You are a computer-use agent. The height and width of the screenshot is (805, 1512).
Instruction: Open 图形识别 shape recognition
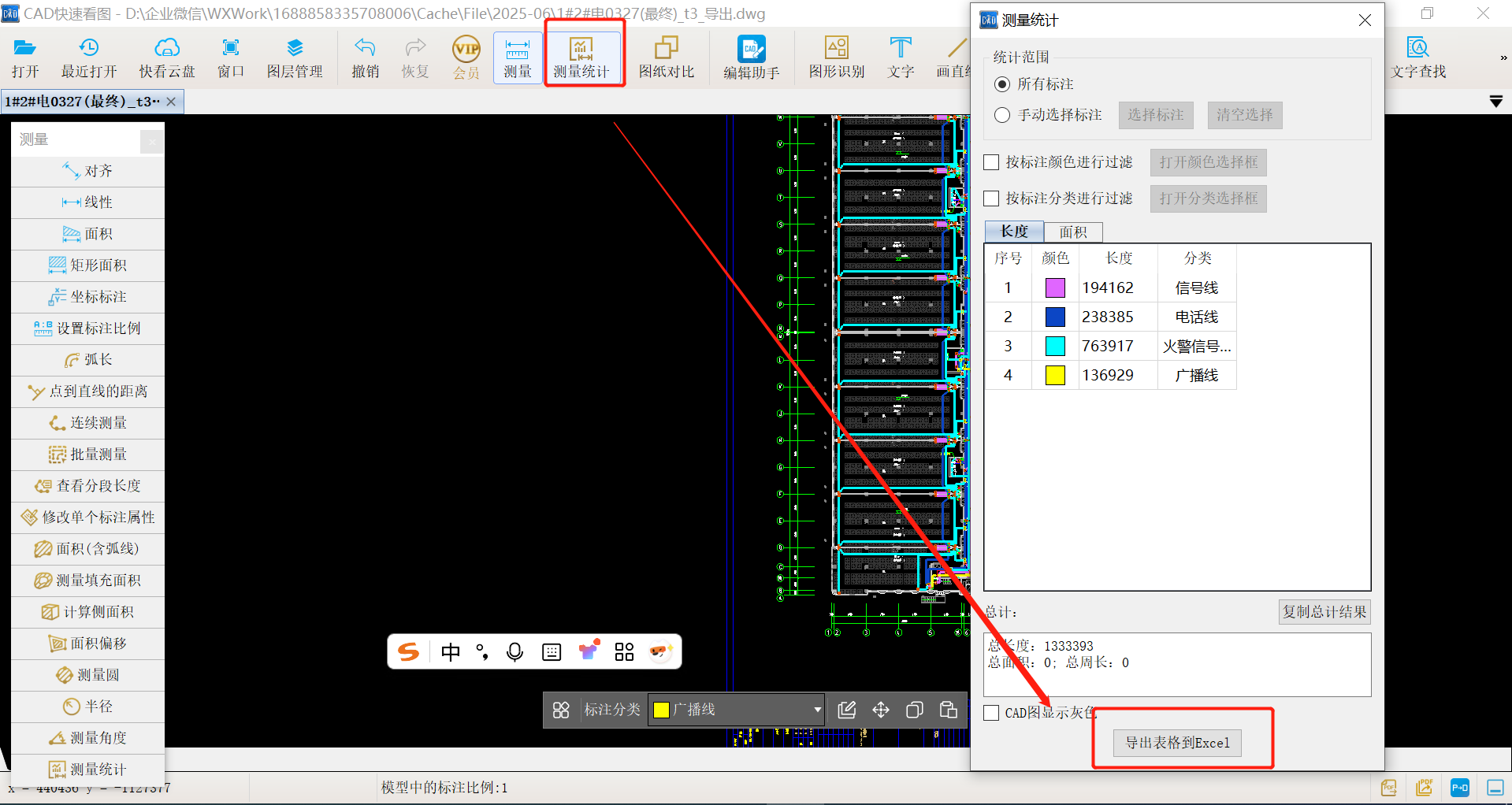[837, 58]
